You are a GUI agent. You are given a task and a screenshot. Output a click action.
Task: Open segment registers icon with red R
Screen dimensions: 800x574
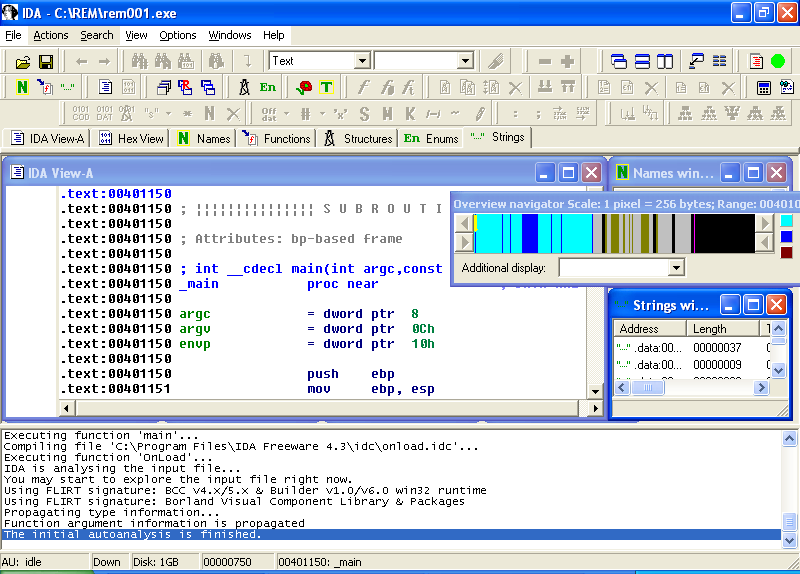(185, 87)
